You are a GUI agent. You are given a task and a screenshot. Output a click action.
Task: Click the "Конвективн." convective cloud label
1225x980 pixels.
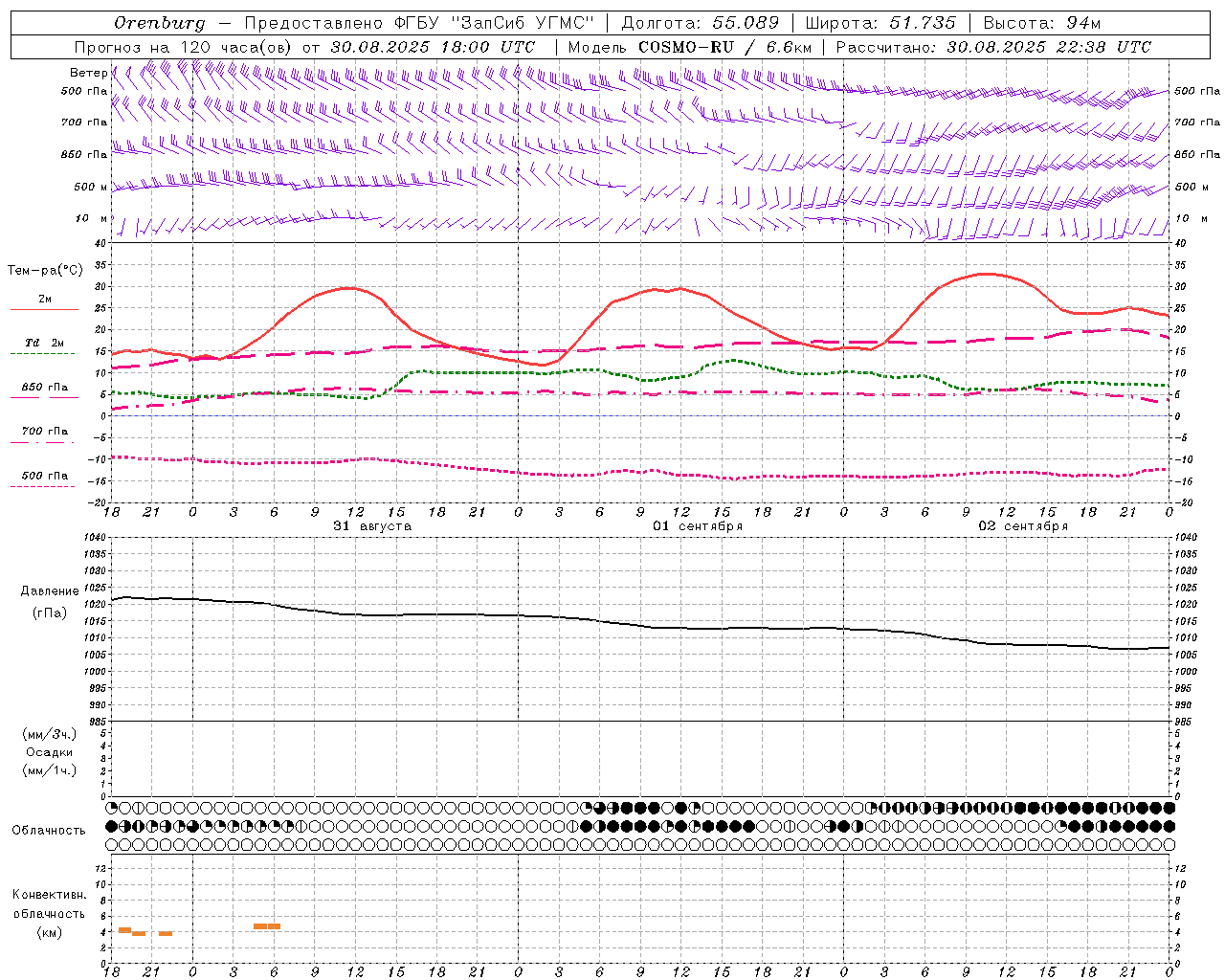tap(50, 895)
